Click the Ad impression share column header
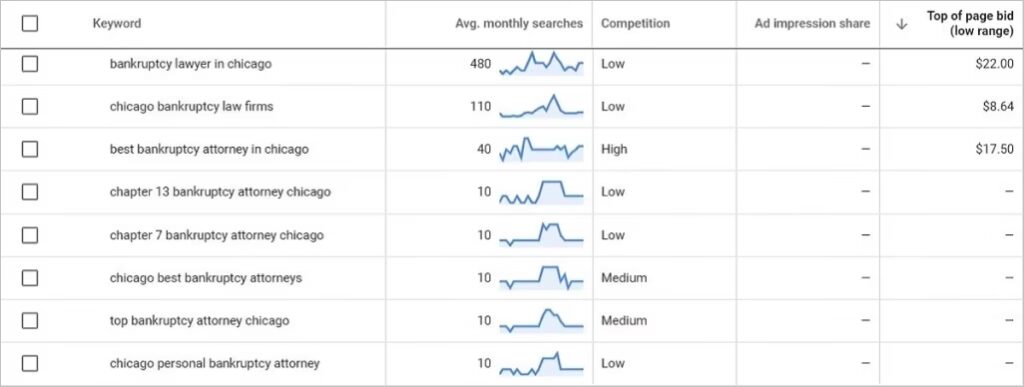The height and width of the screenshot is (387, 1024). tap(812, 23)
